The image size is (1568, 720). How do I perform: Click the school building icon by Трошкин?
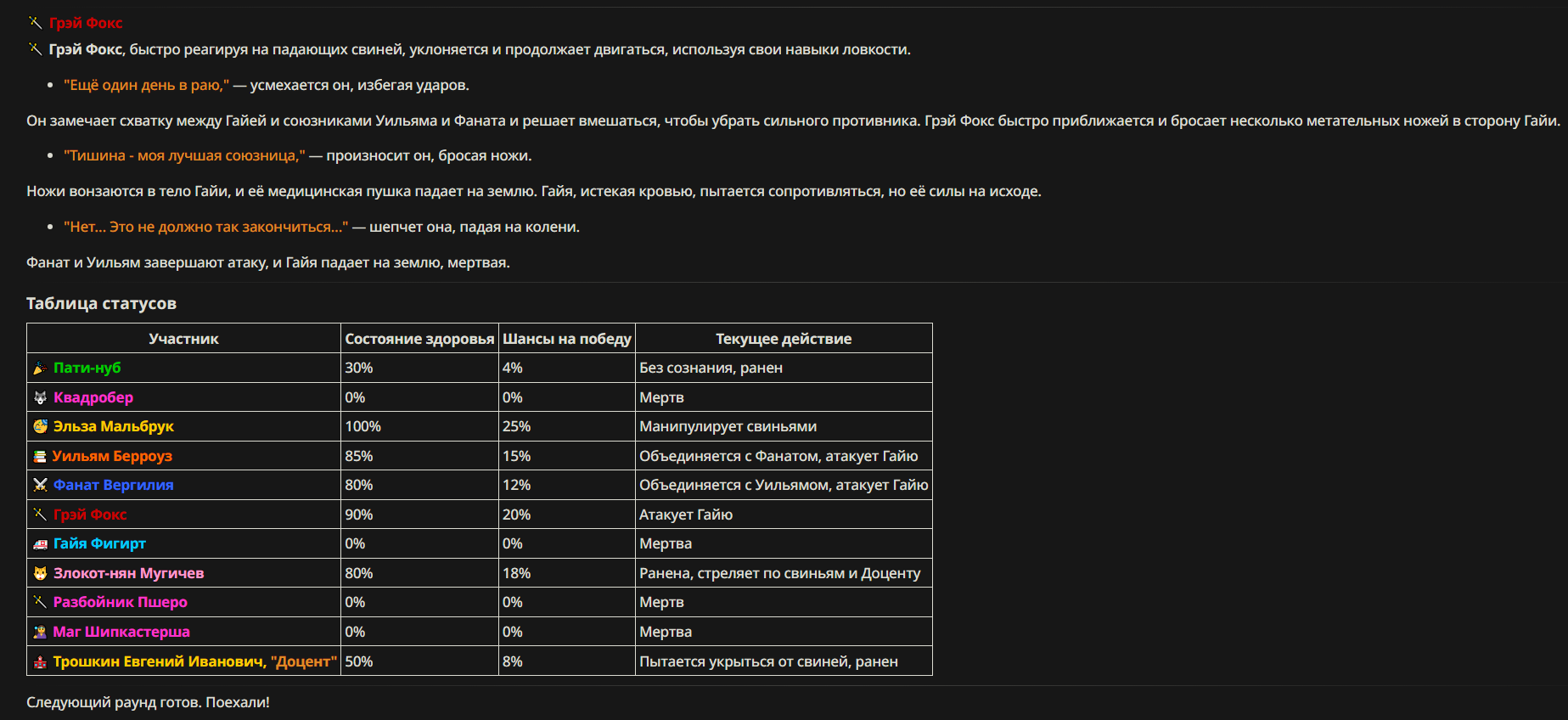coord(40,661)
